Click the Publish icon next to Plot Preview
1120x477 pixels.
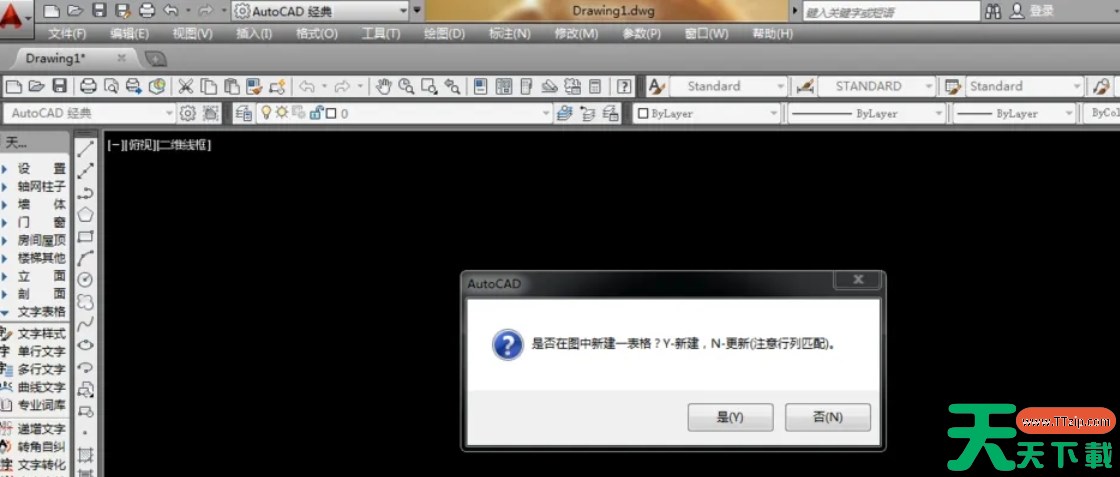(x=134, y=86)
